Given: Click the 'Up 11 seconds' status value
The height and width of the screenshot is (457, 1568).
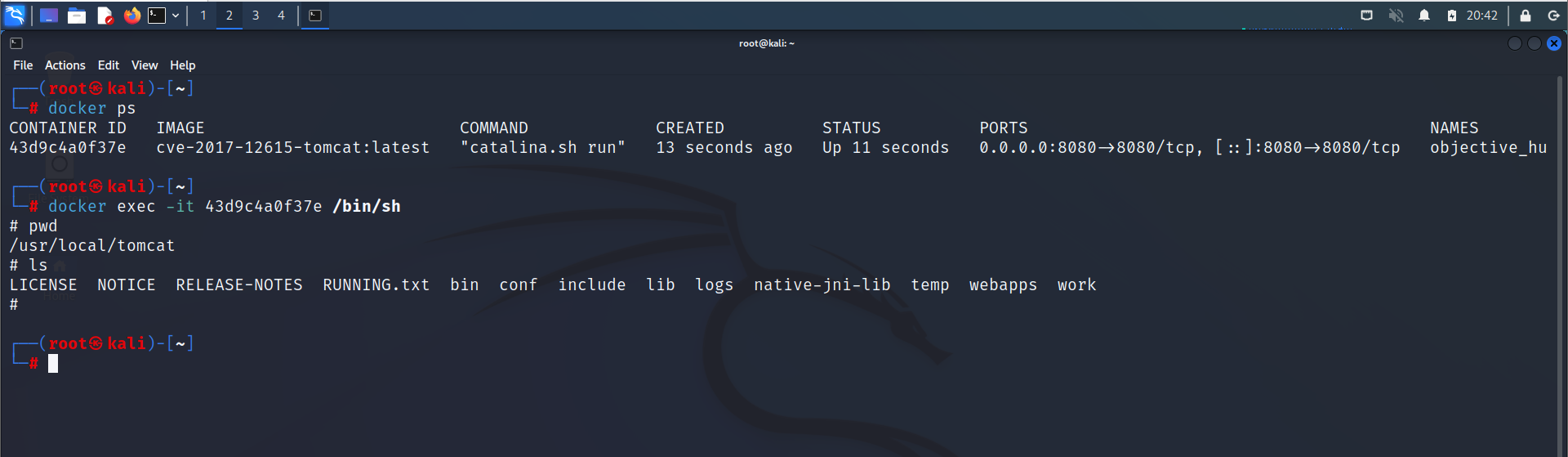Looking at the screenshot, I should click(x=886, y=147).
